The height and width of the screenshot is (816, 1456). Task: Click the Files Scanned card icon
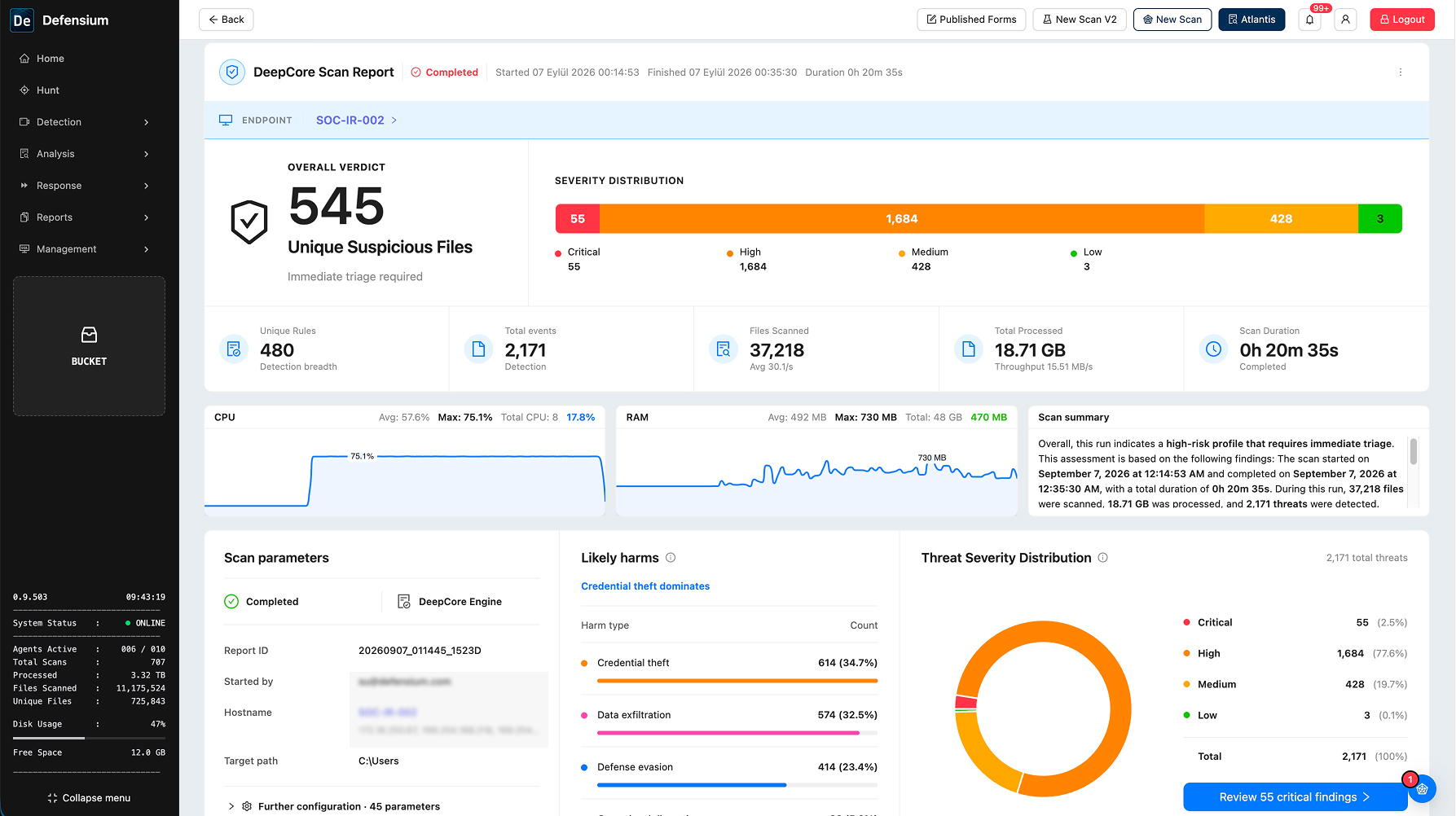pyautogui.click(x=724, y=349)
